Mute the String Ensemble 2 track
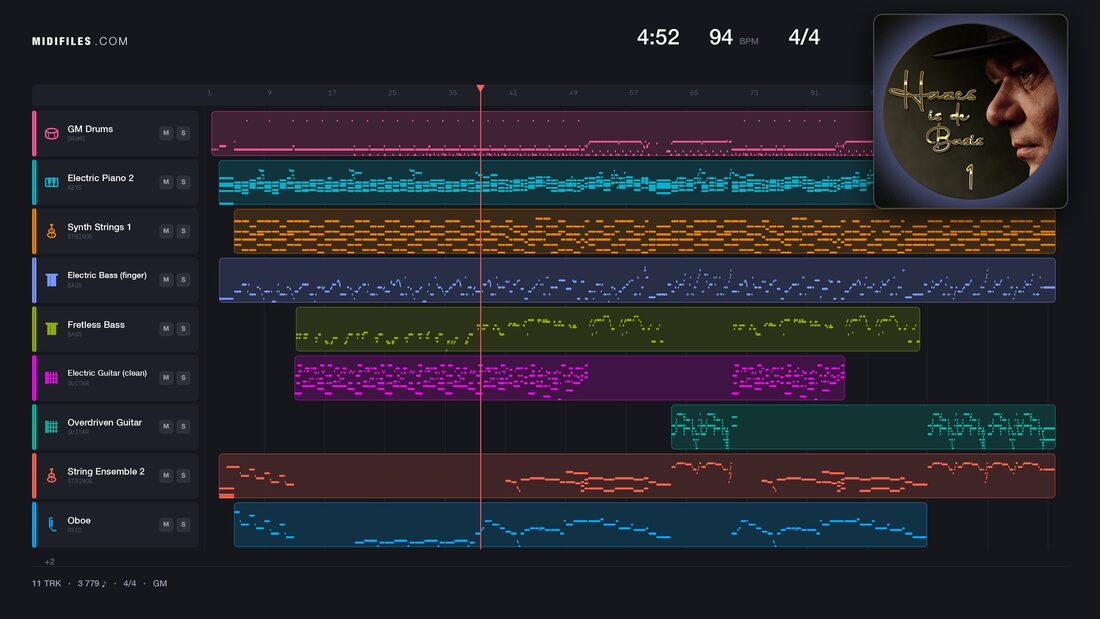This screenshot has width=1100, height=619. point(166,475)
